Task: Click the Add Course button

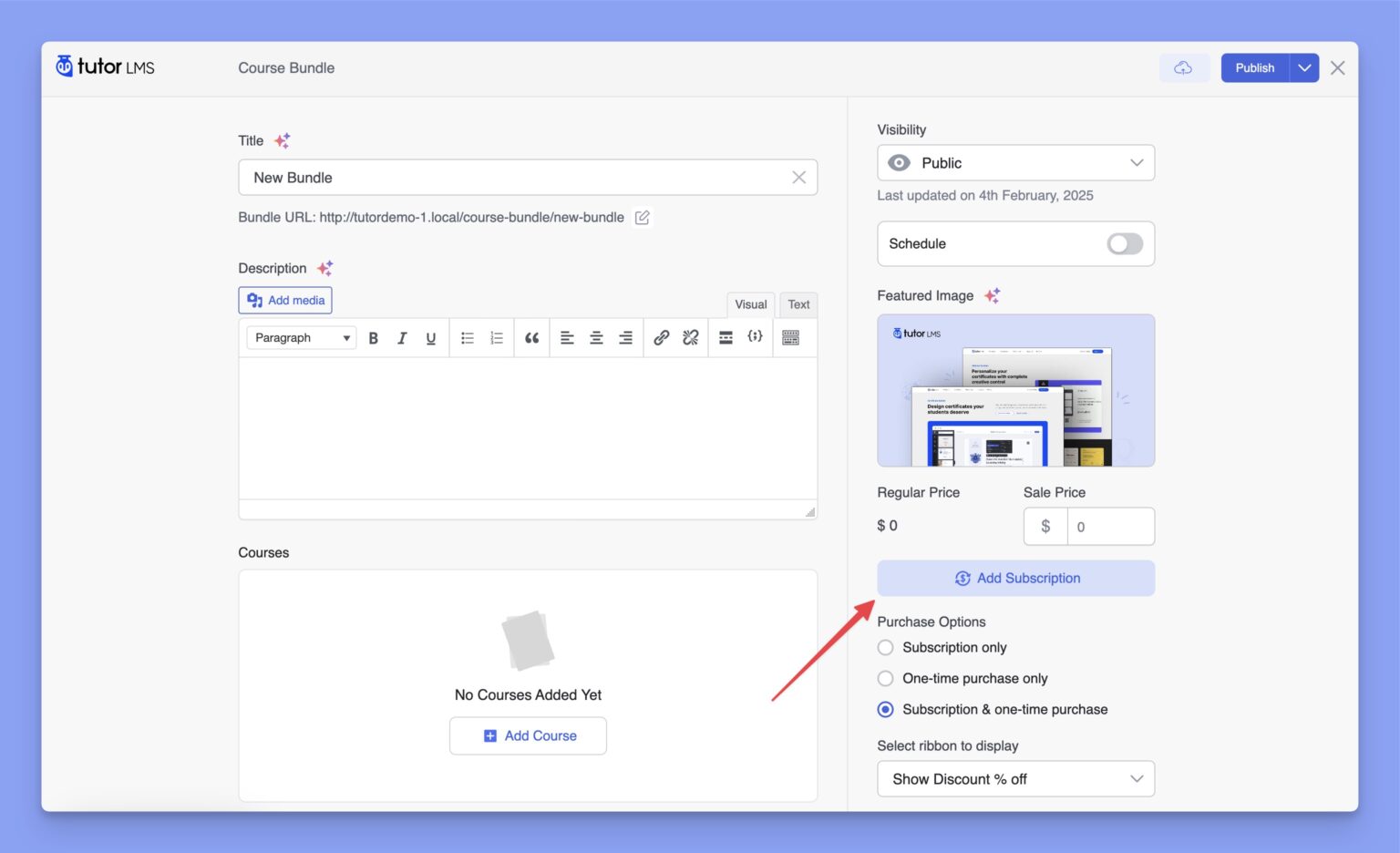Action: coord(528,736)
